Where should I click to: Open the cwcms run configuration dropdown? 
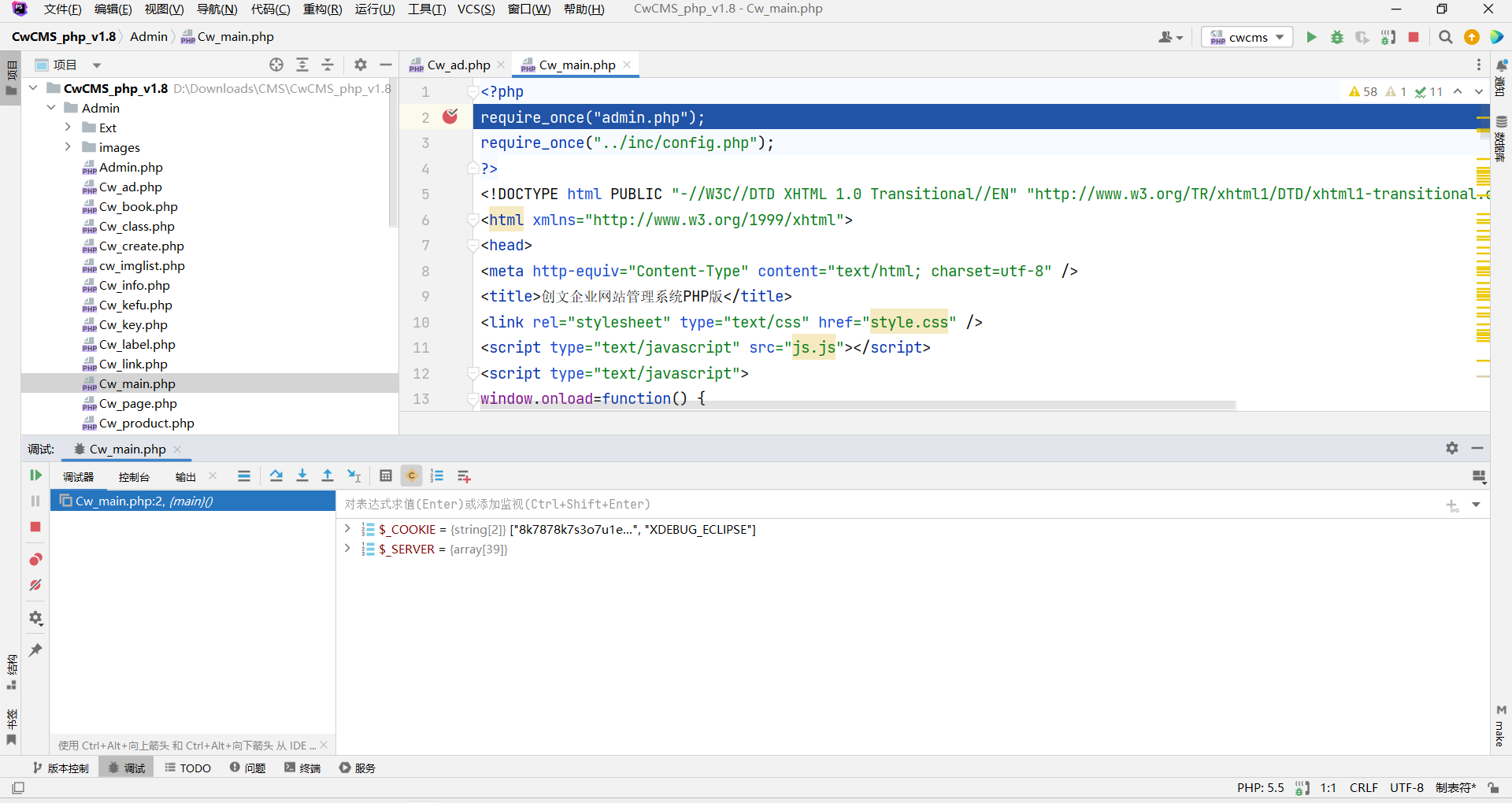tap(1247, 37)
